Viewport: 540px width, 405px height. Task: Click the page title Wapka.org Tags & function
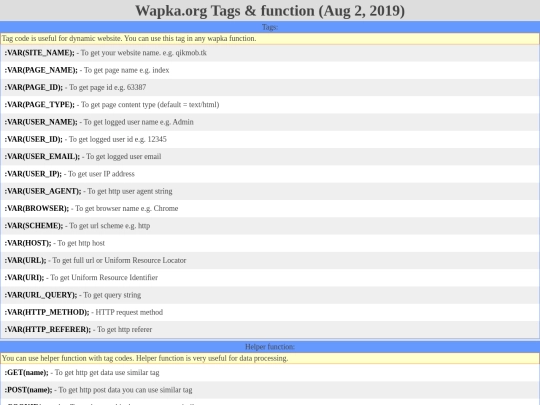tap(270, 11)
